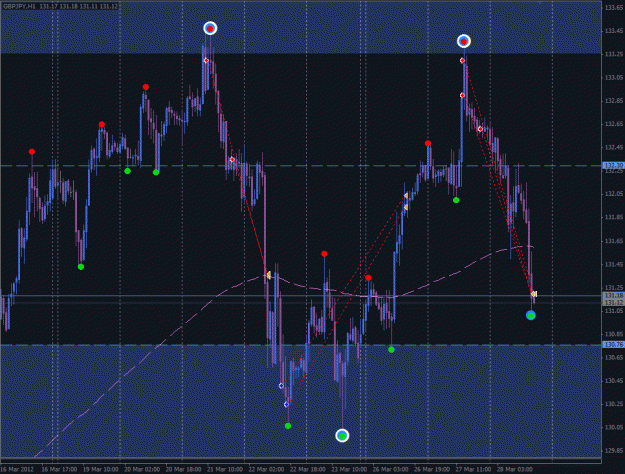The image size is (625, 474).
Task: Click the 132.85 price axis label
Action: [614, 100]
